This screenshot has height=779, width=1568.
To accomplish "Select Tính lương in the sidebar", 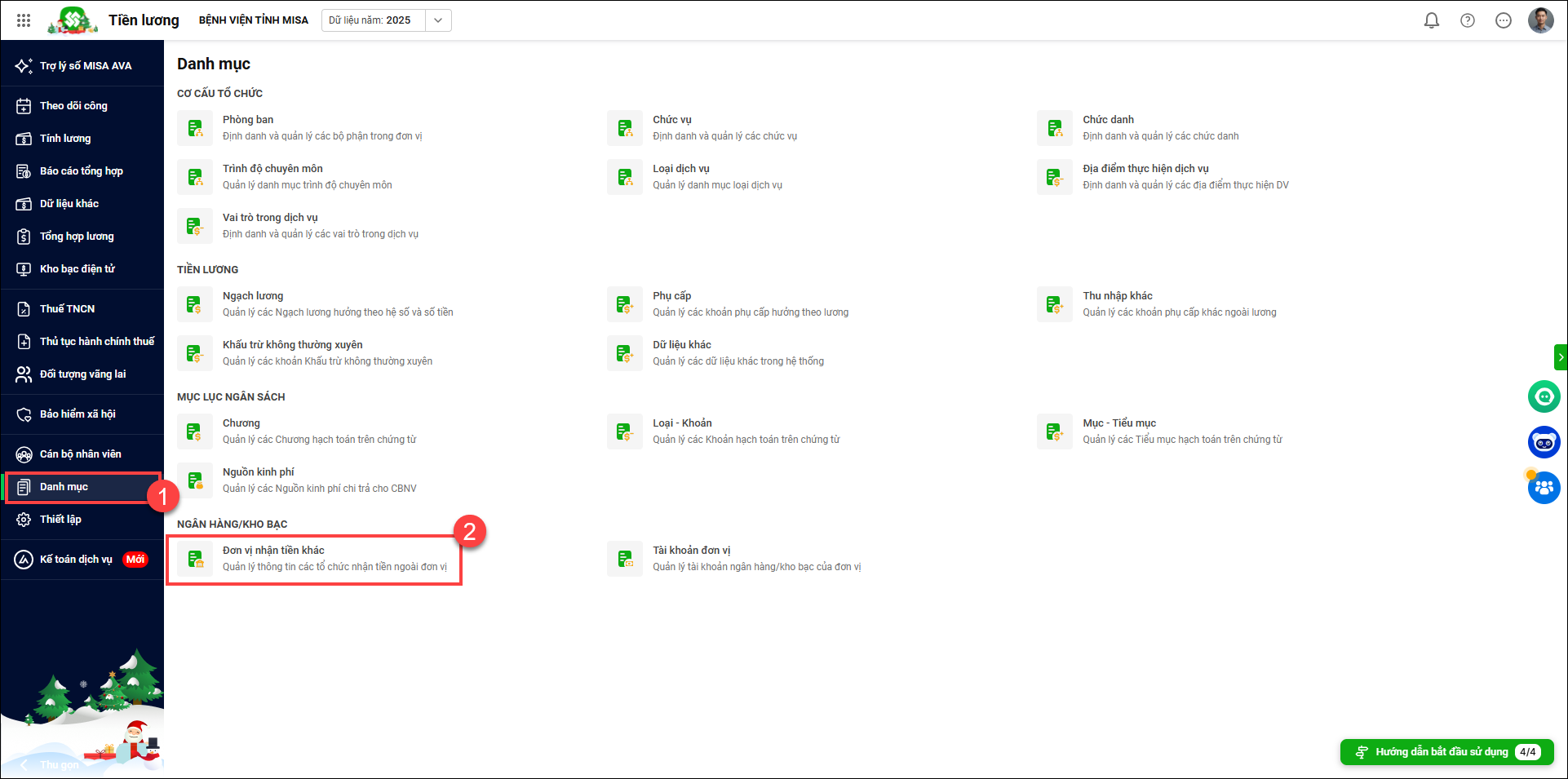I will tap(65, 139).
